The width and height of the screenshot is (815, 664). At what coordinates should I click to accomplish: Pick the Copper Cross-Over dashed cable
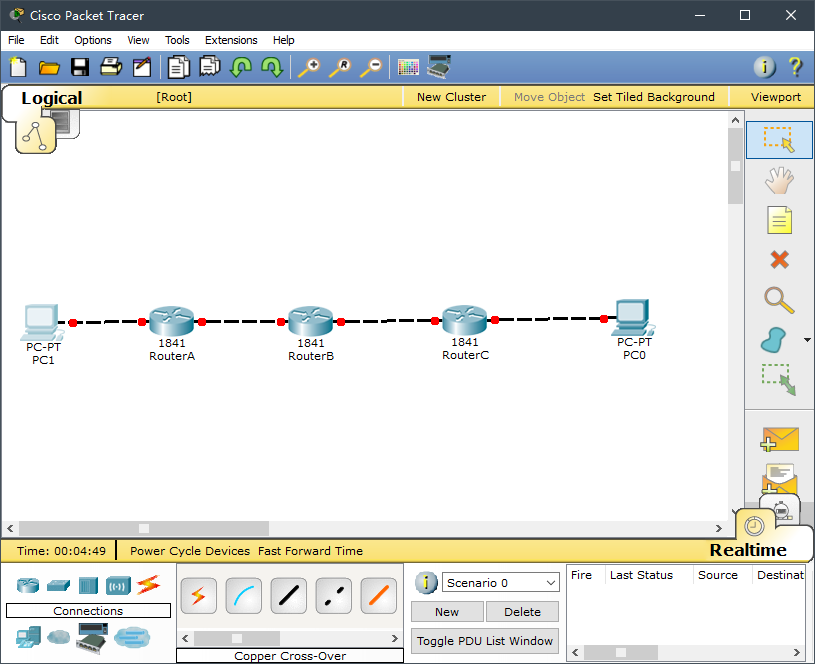coord(334,595)
